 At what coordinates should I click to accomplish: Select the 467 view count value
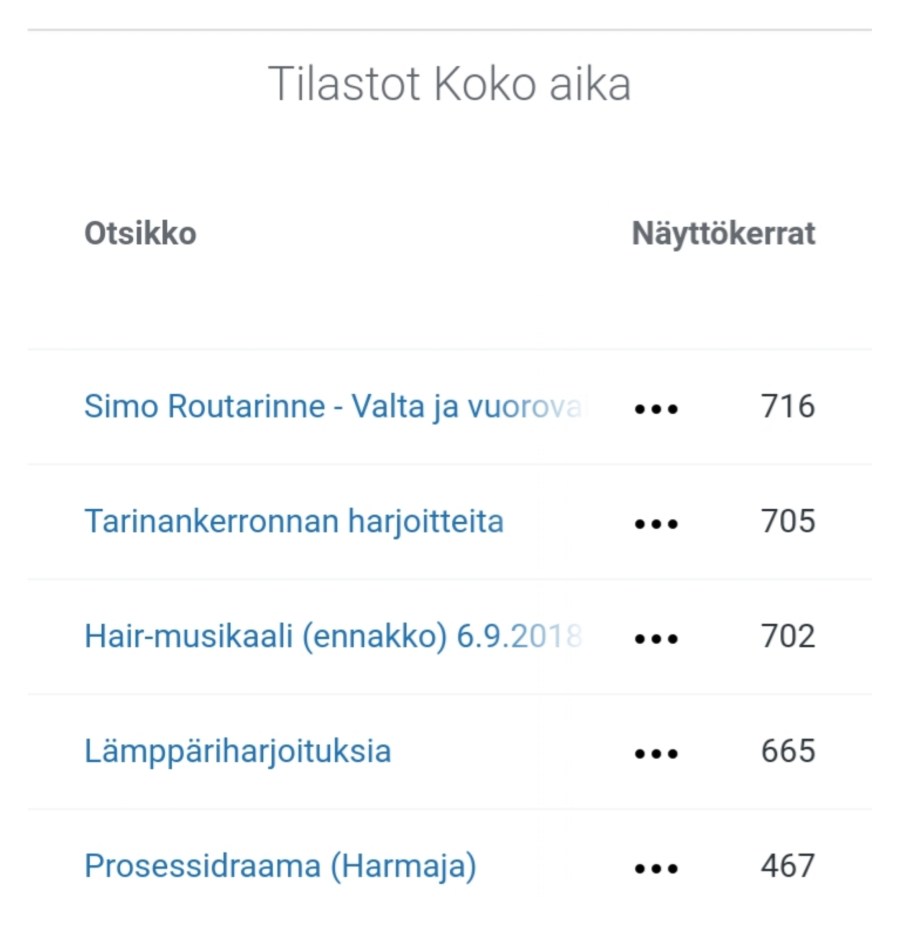pos(788,866)
